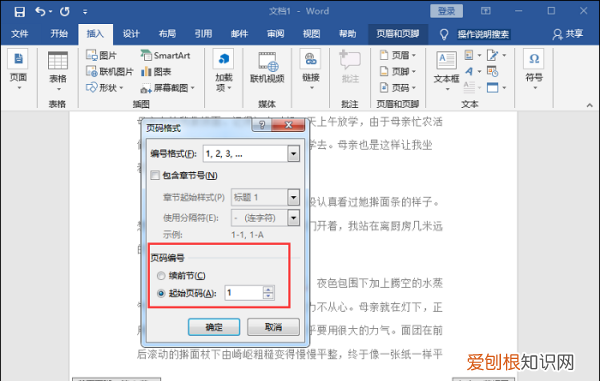Click Ribbon Display Options icon
Screen dimensions: 600x381
486,11
